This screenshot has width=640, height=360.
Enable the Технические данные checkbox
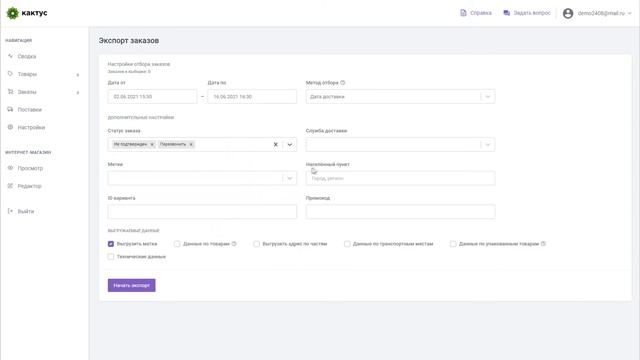[111, 257]
